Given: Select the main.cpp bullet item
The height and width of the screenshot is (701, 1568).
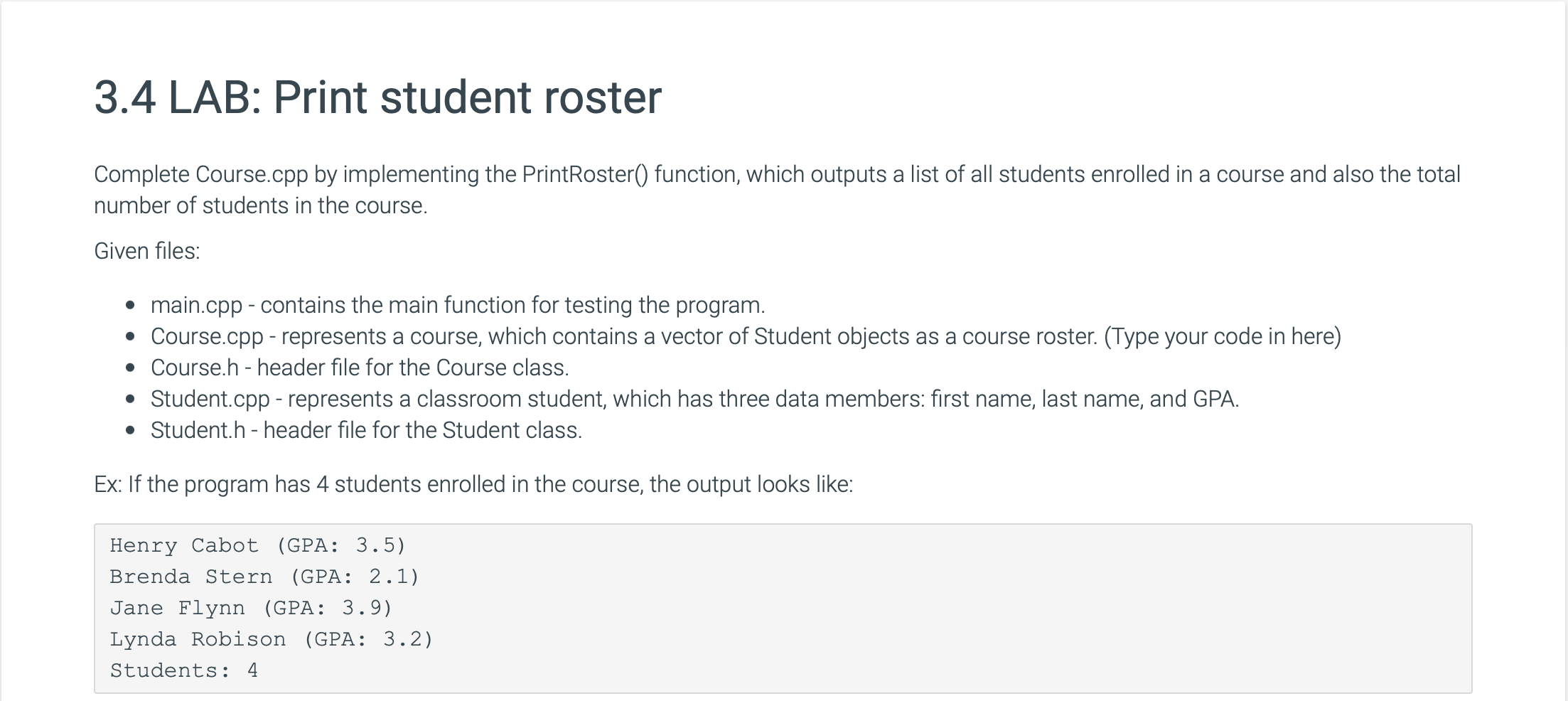Looking at the screenshot, I should [x=196, y=305].
